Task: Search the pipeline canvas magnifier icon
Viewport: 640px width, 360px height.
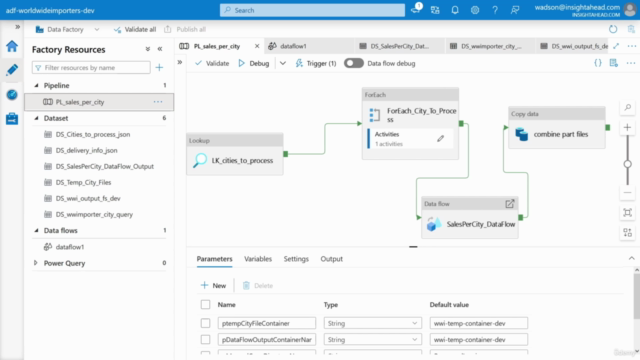Action: [627, 107]
